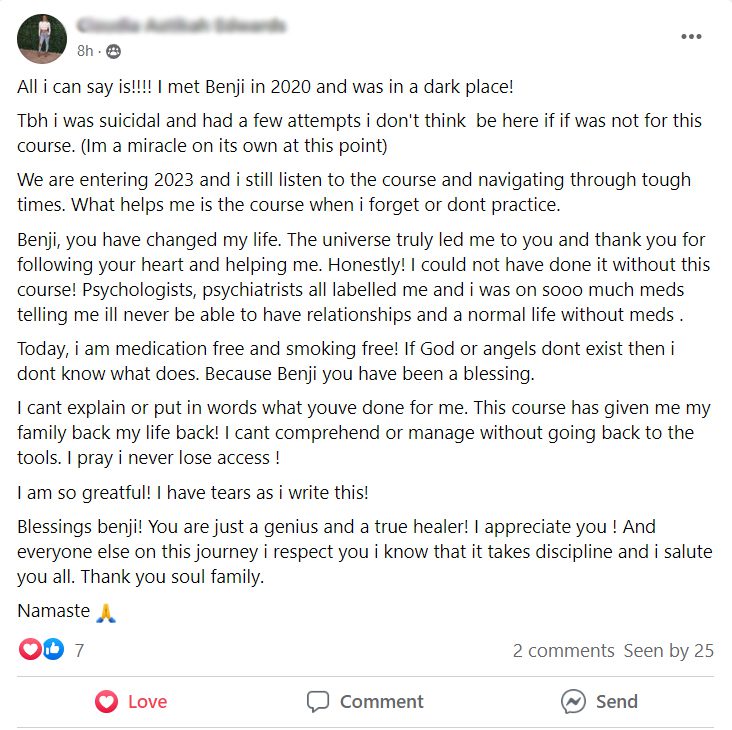Click the Messenger icon beside Send
Screen dimensions: 732x730
pyautogui.click(x=573, y=702)
